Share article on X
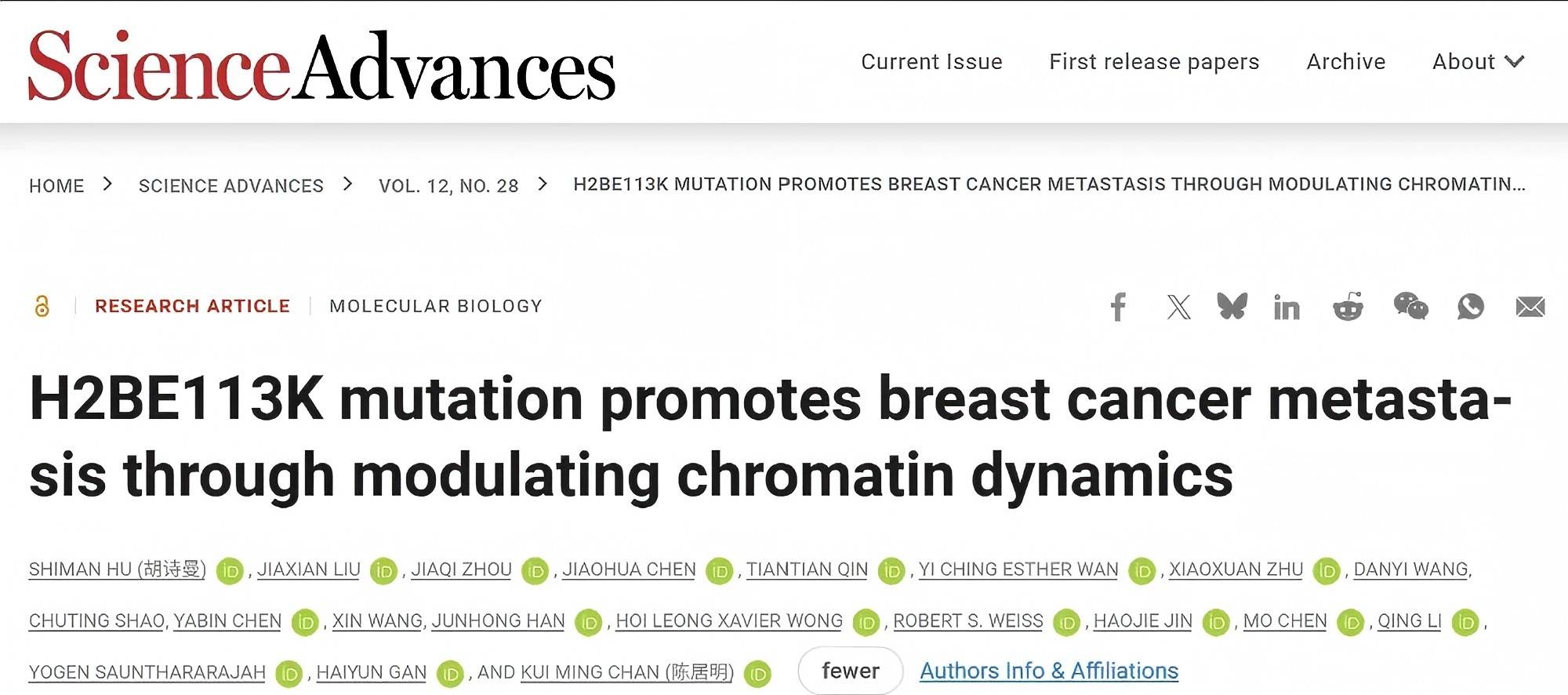This screenshot has height=695, width=1568. (x=1178, y=307)
